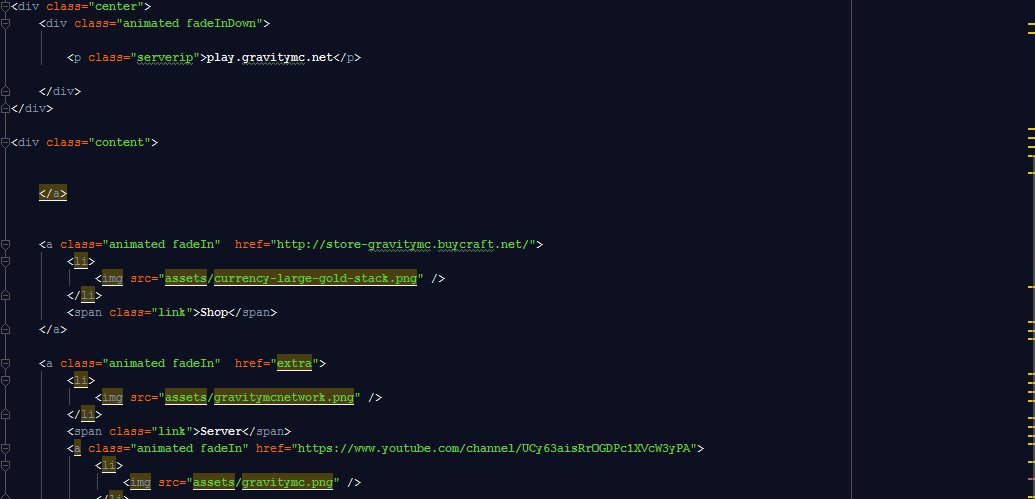Image resolution: width=1035 pixels, height=499 pixels.
Task: Click the "link" class on Server span
Action: (x=172, y=432)
